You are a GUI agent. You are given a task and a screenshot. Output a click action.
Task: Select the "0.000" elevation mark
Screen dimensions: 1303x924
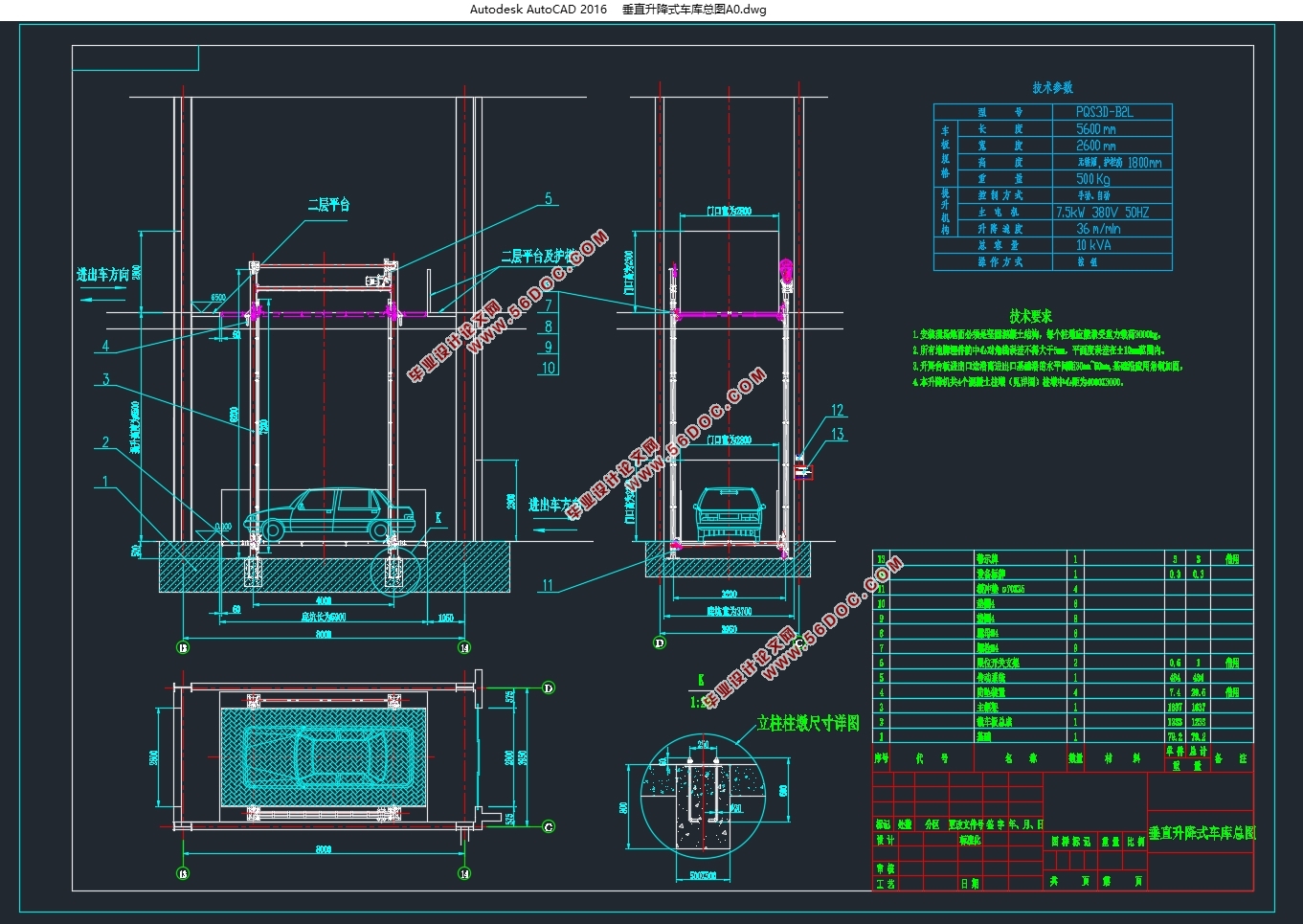coord(223,527)
